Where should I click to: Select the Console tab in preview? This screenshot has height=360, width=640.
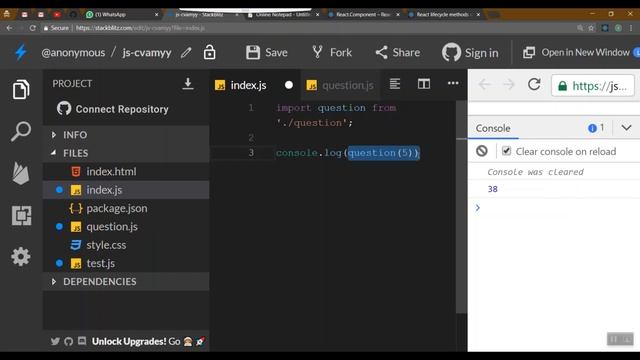tap(493, 128)
